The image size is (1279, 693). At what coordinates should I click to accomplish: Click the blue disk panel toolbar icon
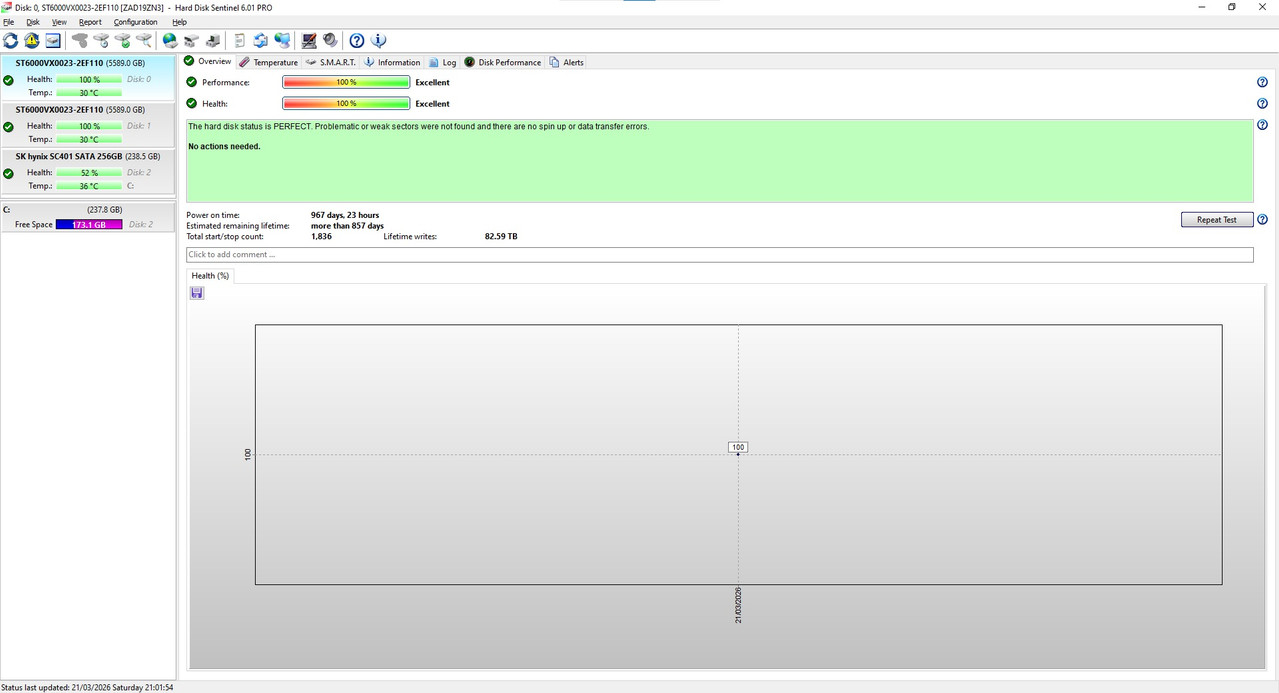pos(53,40)
